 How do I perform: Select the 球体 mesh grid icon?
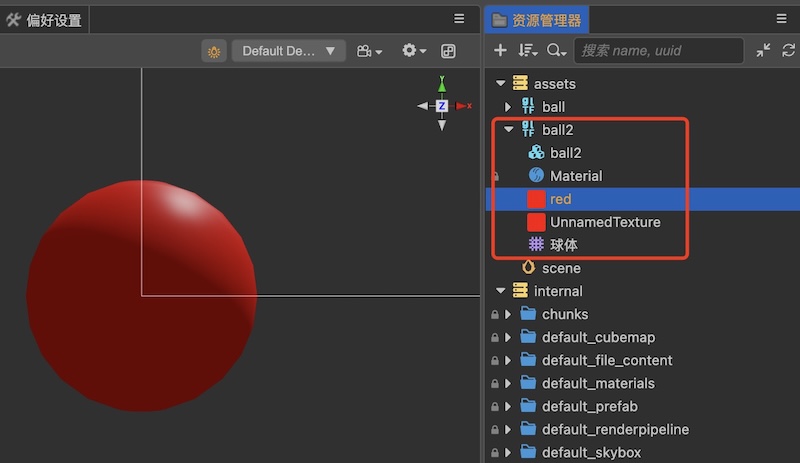[x=536, y=244]
